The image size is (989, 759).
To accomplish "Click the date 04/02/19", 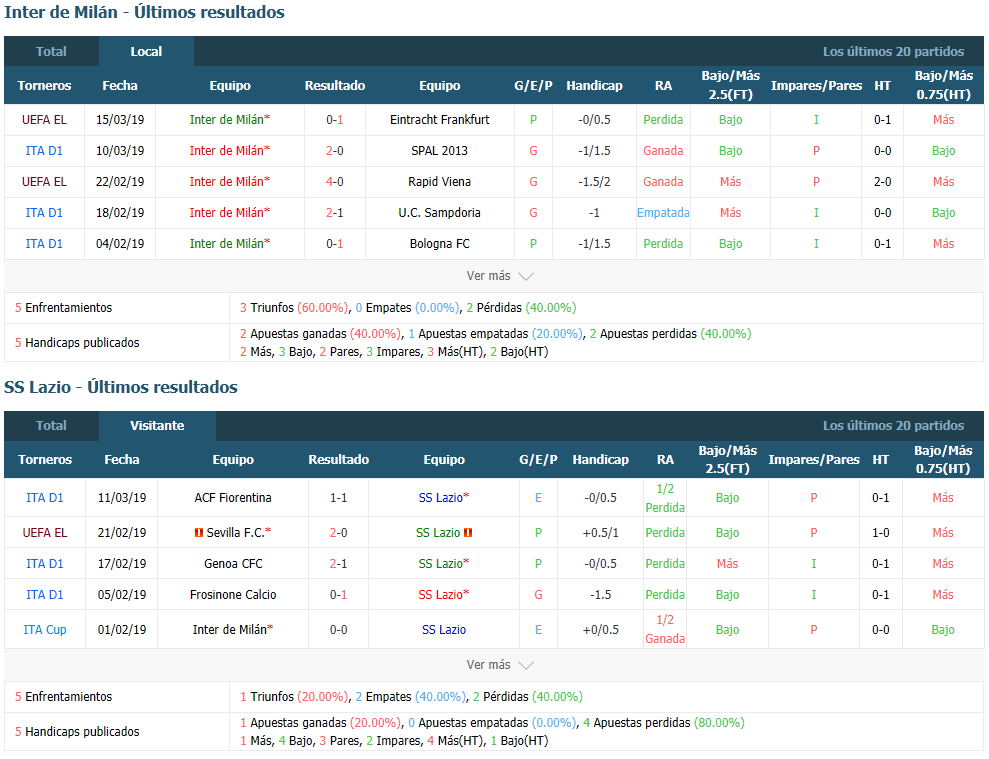I will coord(120,244).
